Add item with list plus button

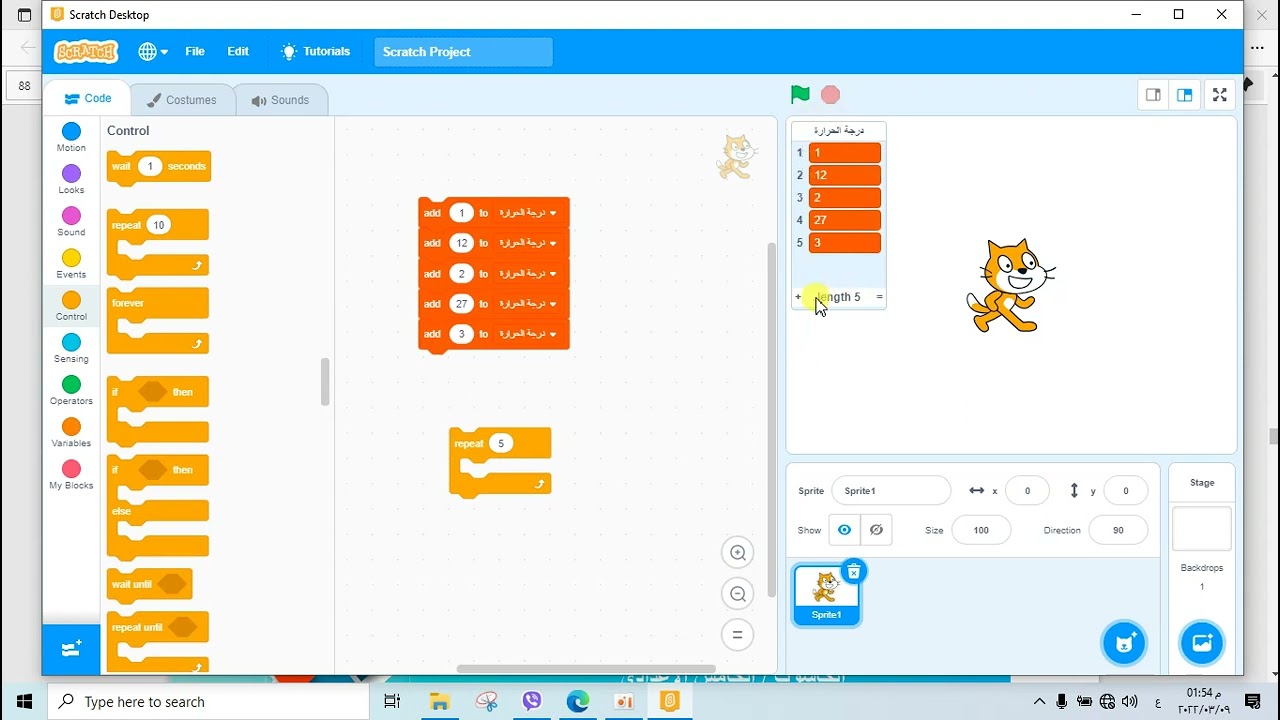[x=798, y=297]
